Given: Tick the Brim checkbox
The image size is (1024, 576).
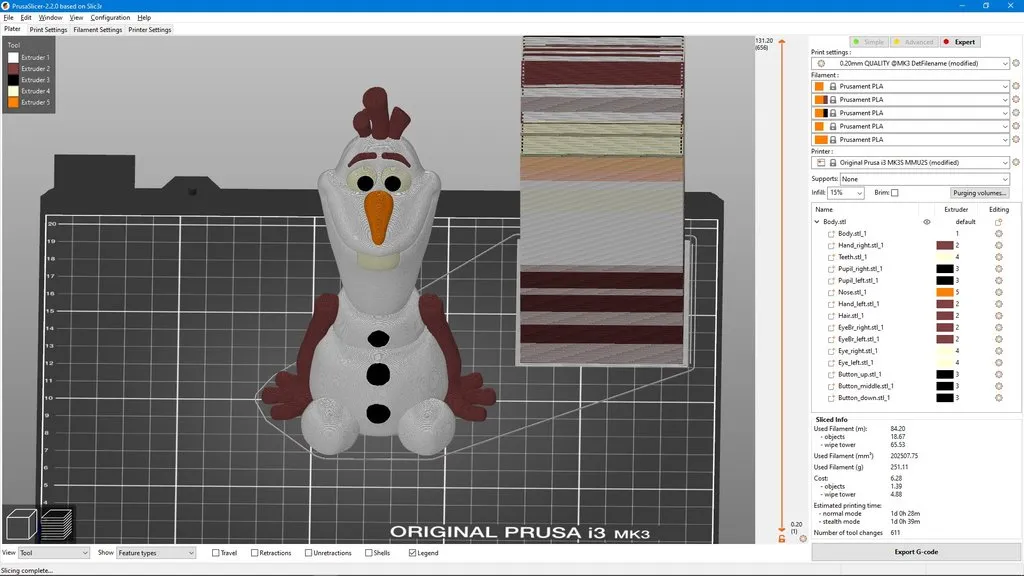Looking at the screenshot, I should (x=895, y=193).
